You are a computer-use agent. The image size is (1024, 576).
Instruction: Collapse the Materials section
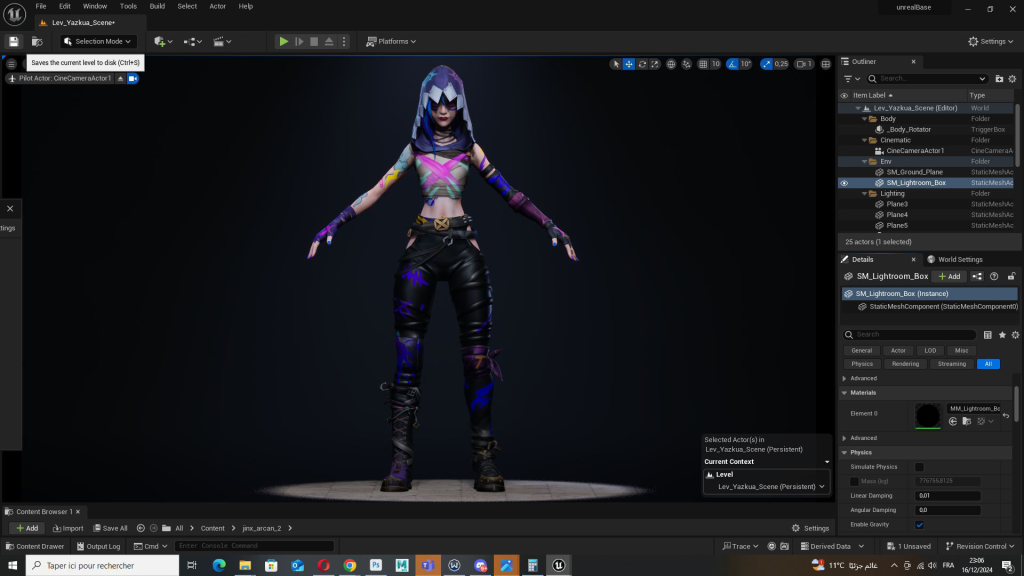coord(844,393)
